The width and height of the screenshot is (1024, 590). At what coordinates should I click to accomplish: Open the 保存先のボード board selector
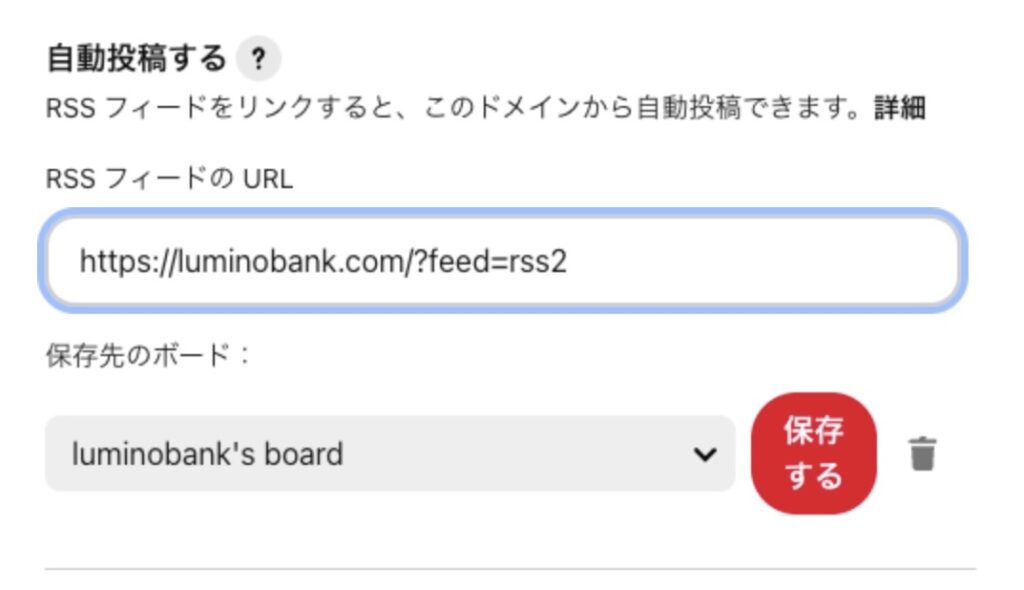(390, 453)
